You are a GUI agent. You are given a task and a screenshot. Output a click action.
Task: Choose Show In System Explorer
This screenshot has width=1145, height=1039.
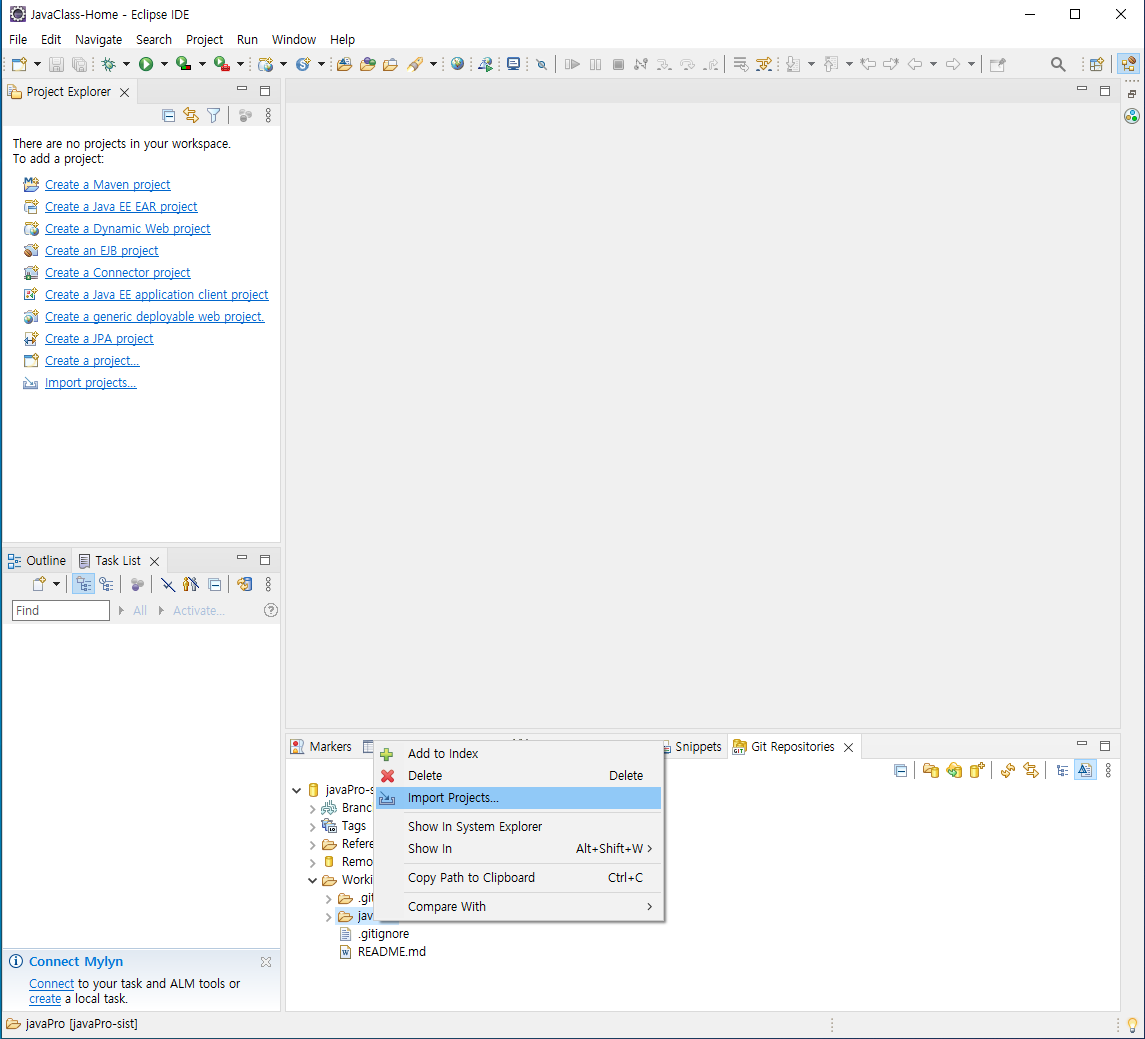click(518, 827)
